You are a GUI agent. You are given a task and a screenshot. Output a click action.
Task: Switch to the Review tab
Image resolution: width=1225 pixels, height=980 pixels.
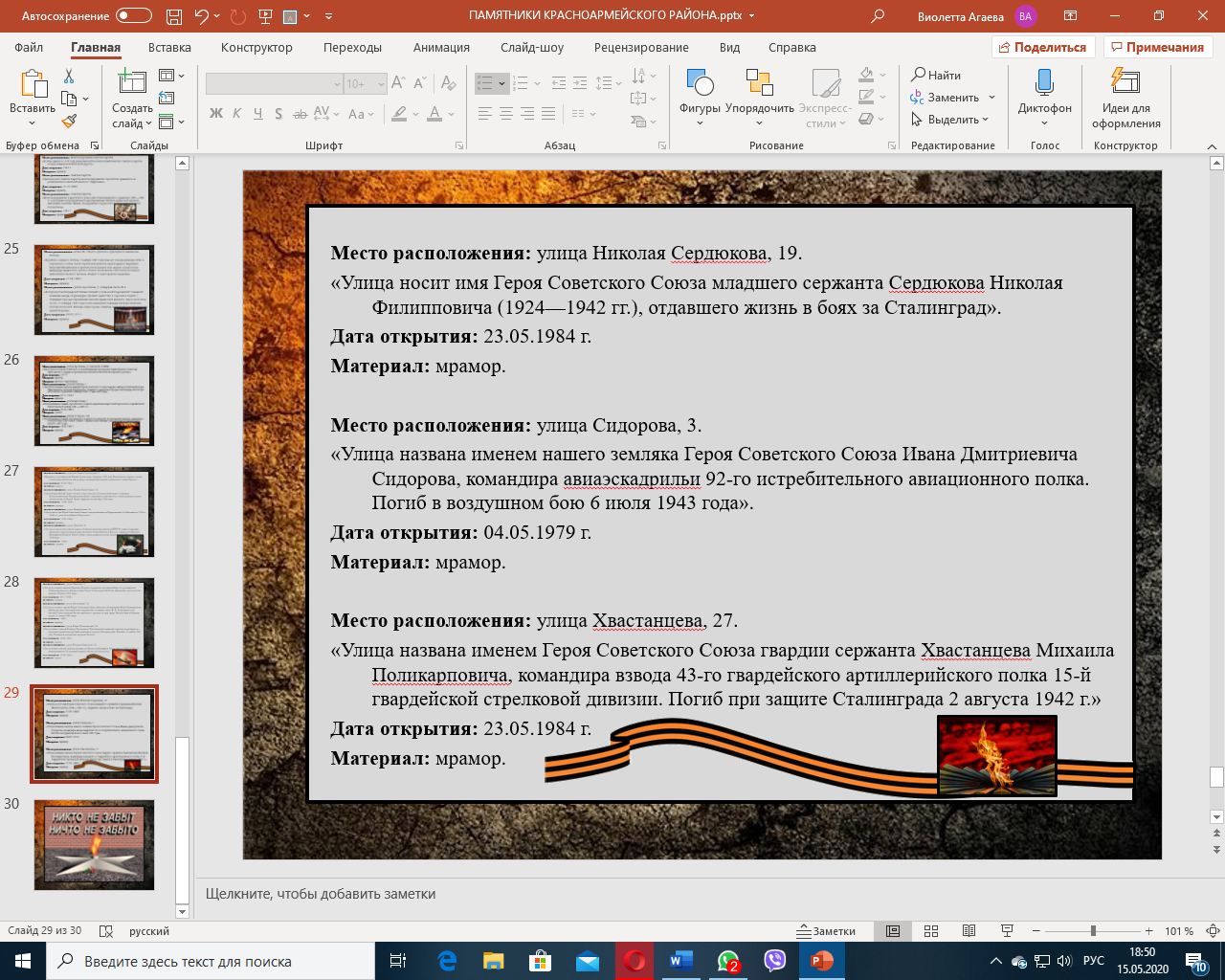point(641,47)
